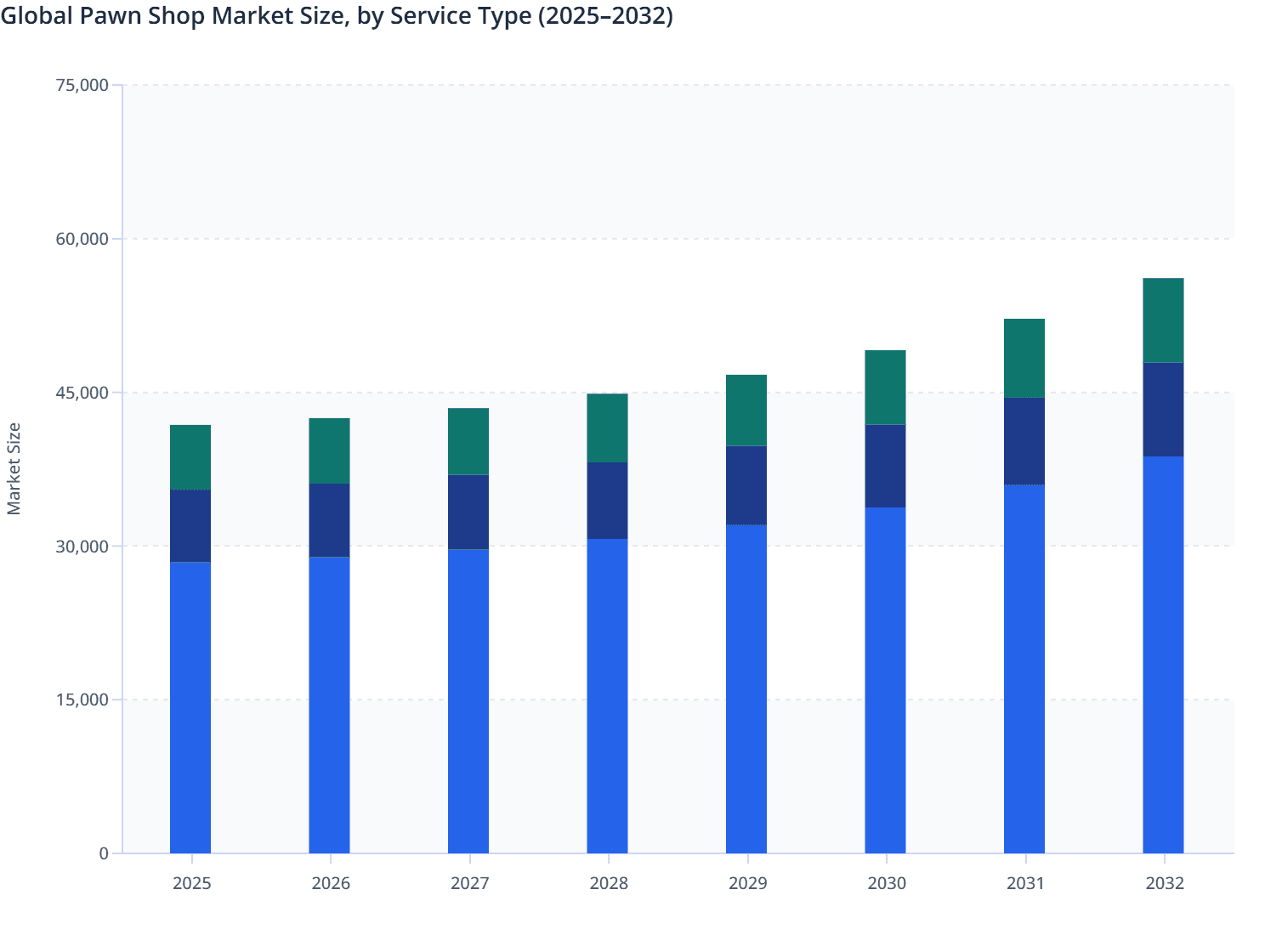Screen dimensions: 1282x952
Task: Click the navy segment of the 2032 bar
Action: point(1163,408)
